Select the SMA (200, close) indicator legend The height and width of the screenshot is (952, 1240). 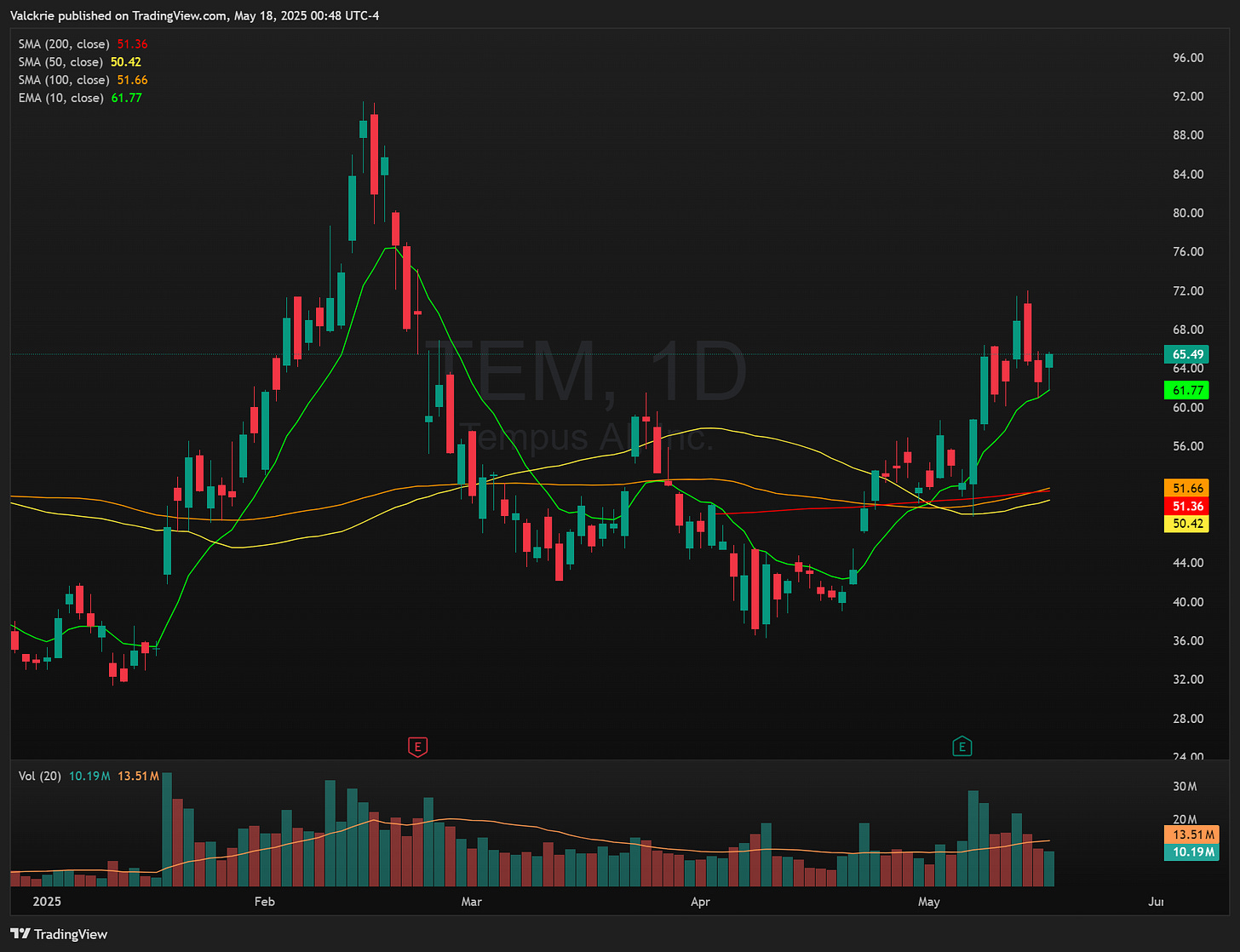tap(83, 44)
